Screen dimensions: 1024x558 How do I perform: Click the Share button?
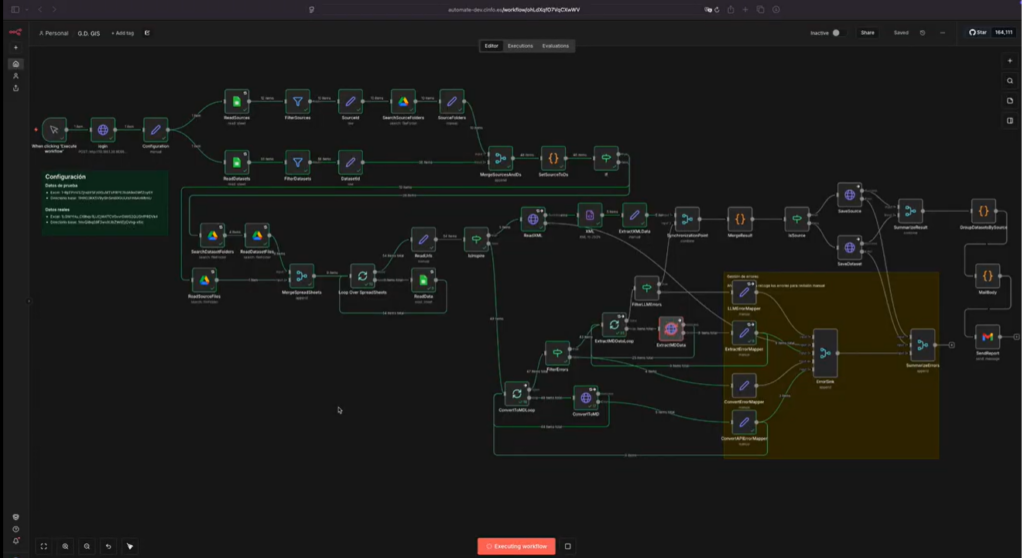coord(867,33)
